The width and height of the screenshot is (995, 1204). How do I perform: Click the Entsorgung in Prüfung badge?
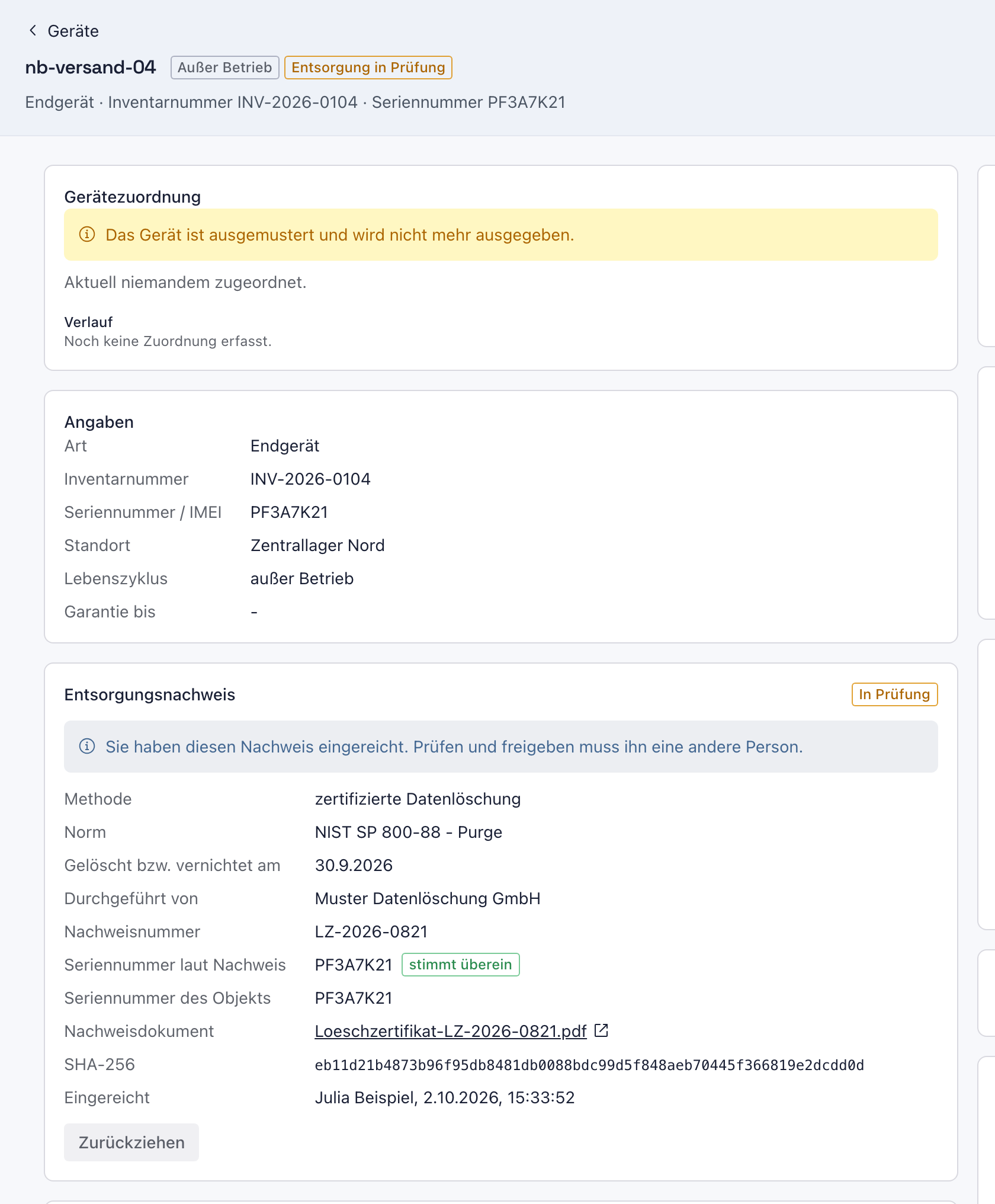click(x=368, y=68)
